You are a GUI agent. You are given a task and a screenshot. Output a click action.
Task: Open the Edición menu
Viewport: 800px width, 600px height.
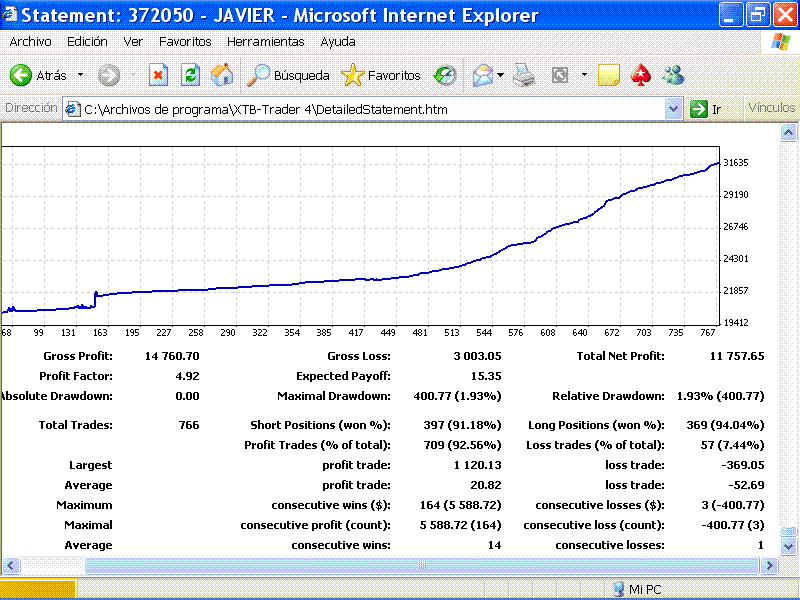click(87, 42)
